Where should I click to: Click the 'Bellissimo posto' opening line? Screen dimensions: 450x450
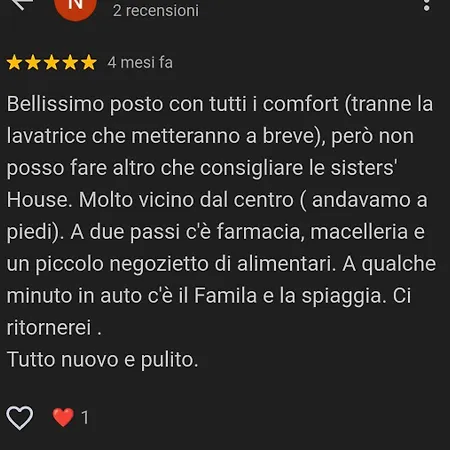click(220, 104)
